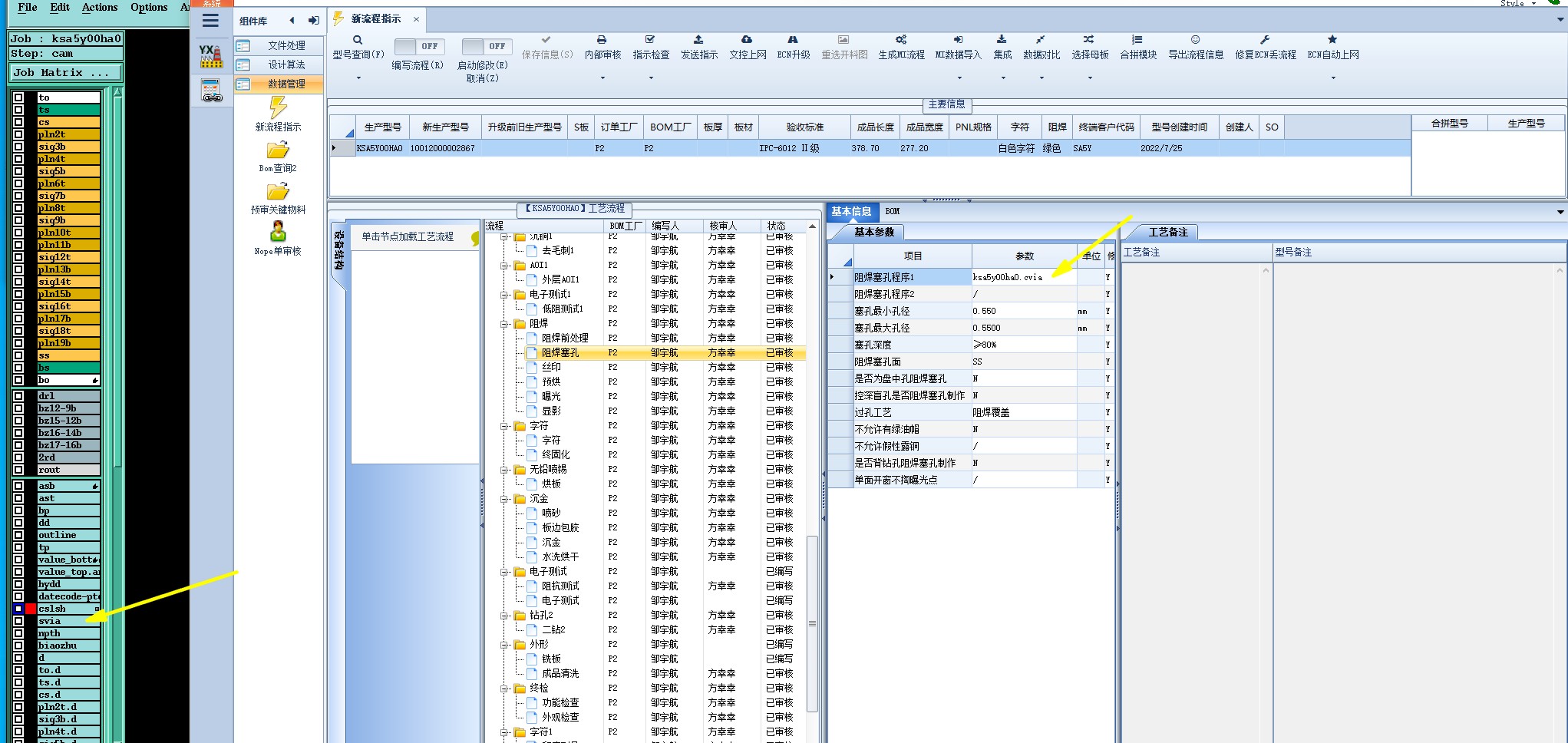Open dropdown under ECN自动上网
1568x743 pixels.
[1333, 78]
